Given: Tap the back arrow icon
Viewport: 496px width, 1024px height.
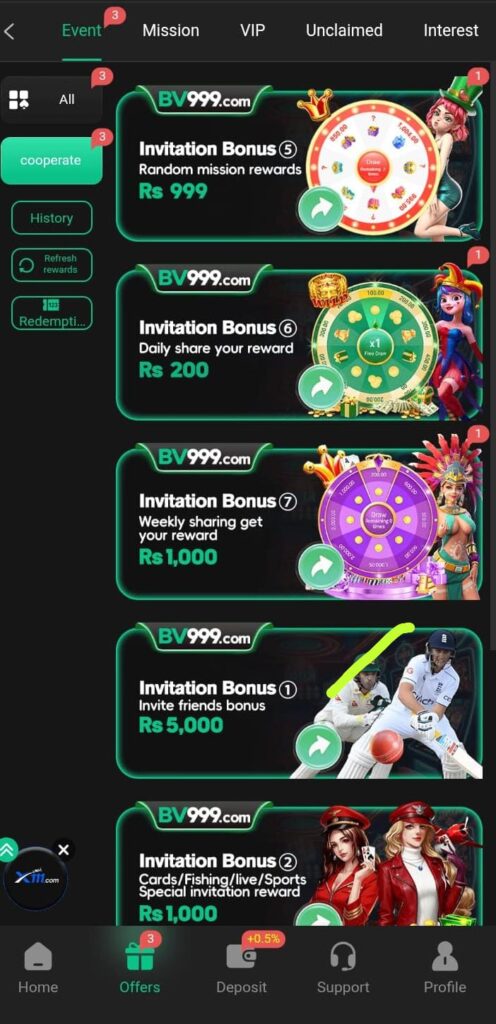Looking at the screenshot, I should (x=9, y=31).
